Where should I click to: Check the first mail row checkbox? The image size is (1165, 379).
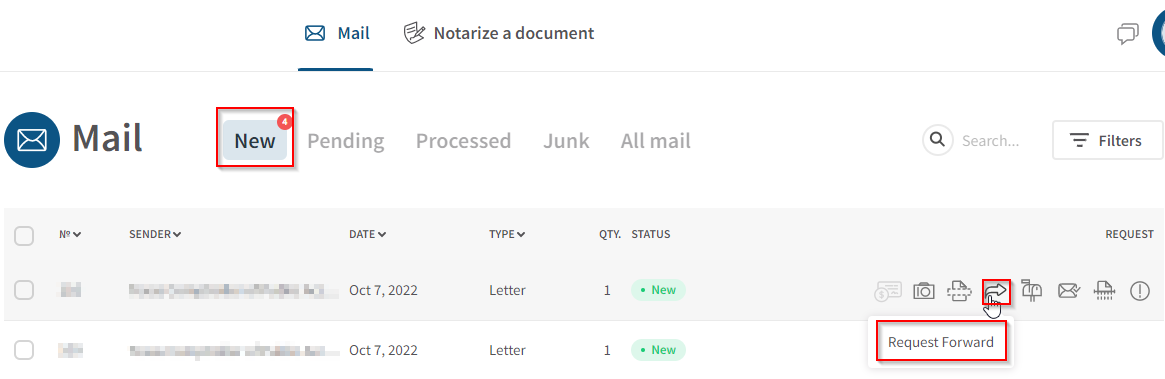[24, 291]
